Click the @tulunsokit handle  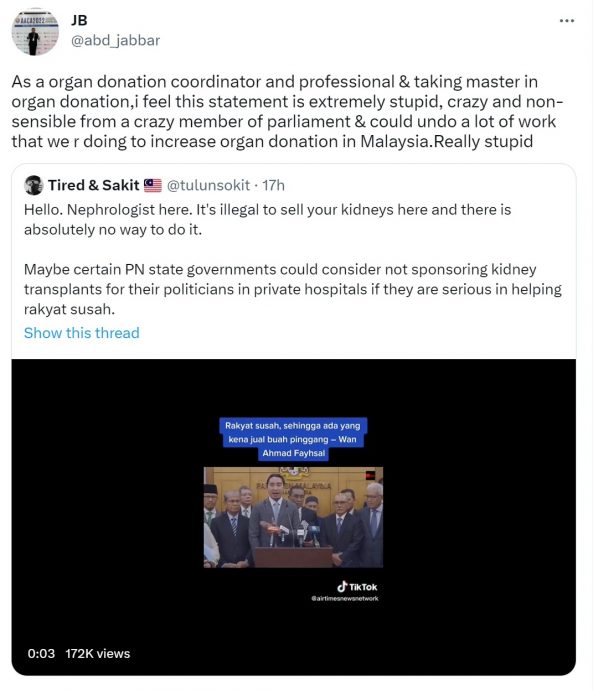[208, 185]
